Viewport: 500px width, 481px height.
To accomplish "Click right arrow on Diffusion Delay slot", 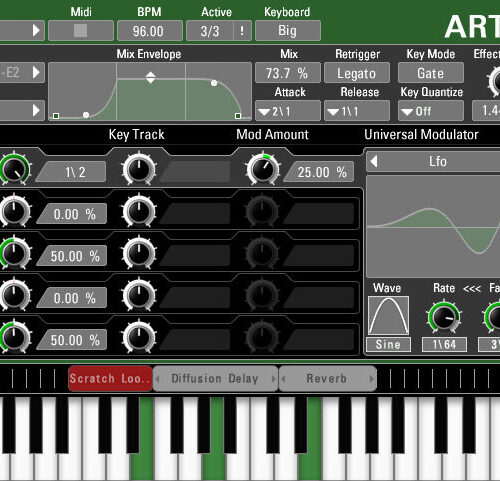I will (x=274, y=378).
